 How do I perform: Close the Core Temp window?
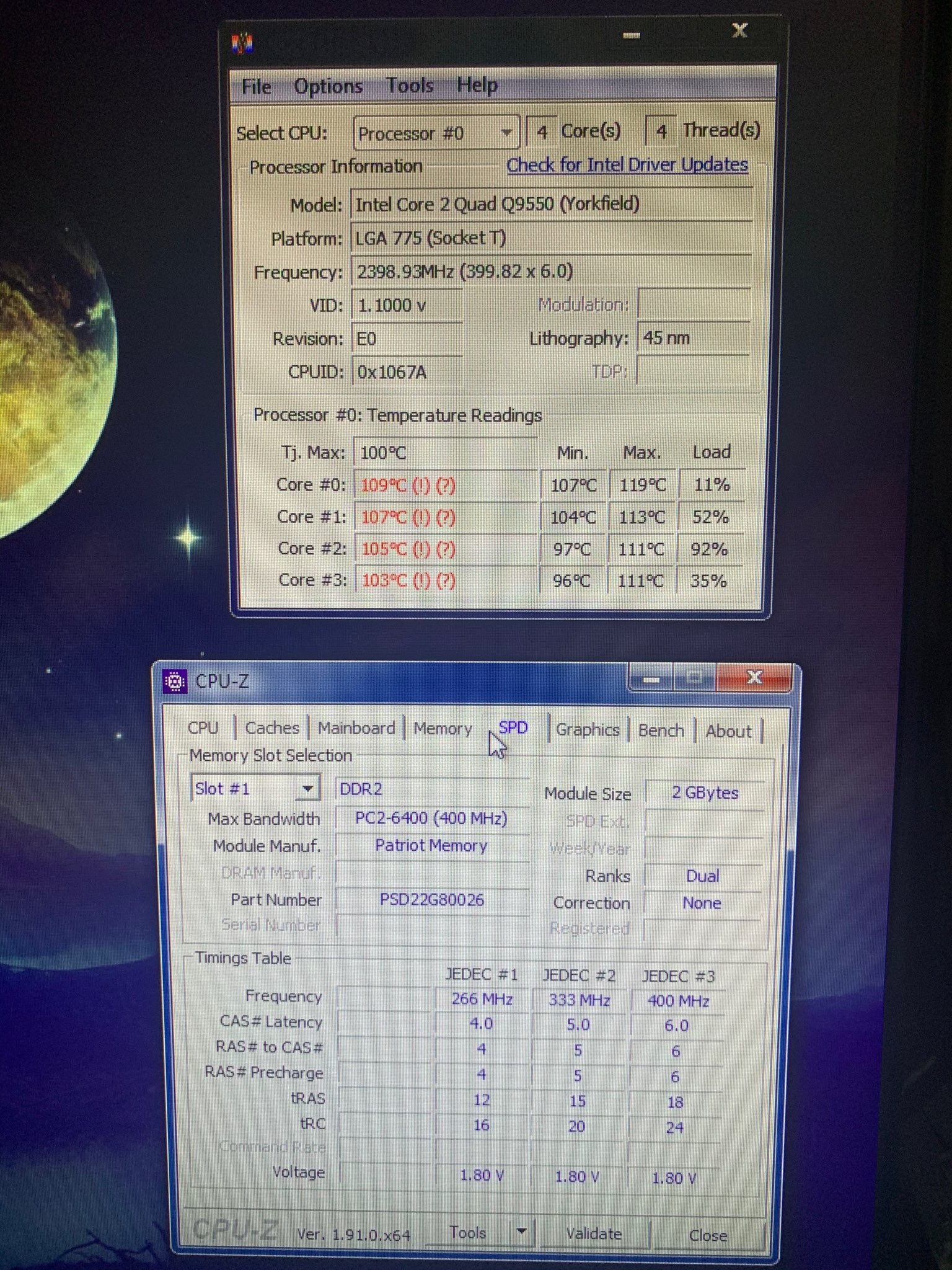(739, 30)
